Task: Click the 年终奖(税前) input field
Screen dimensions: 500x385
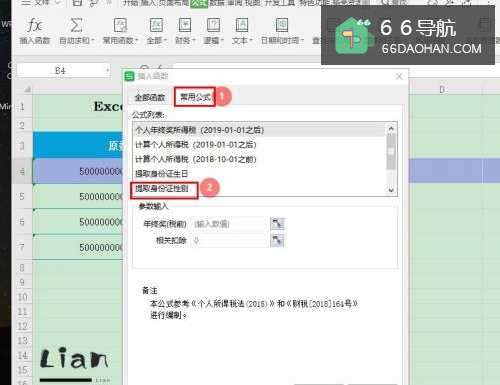Action: [230, 224]
